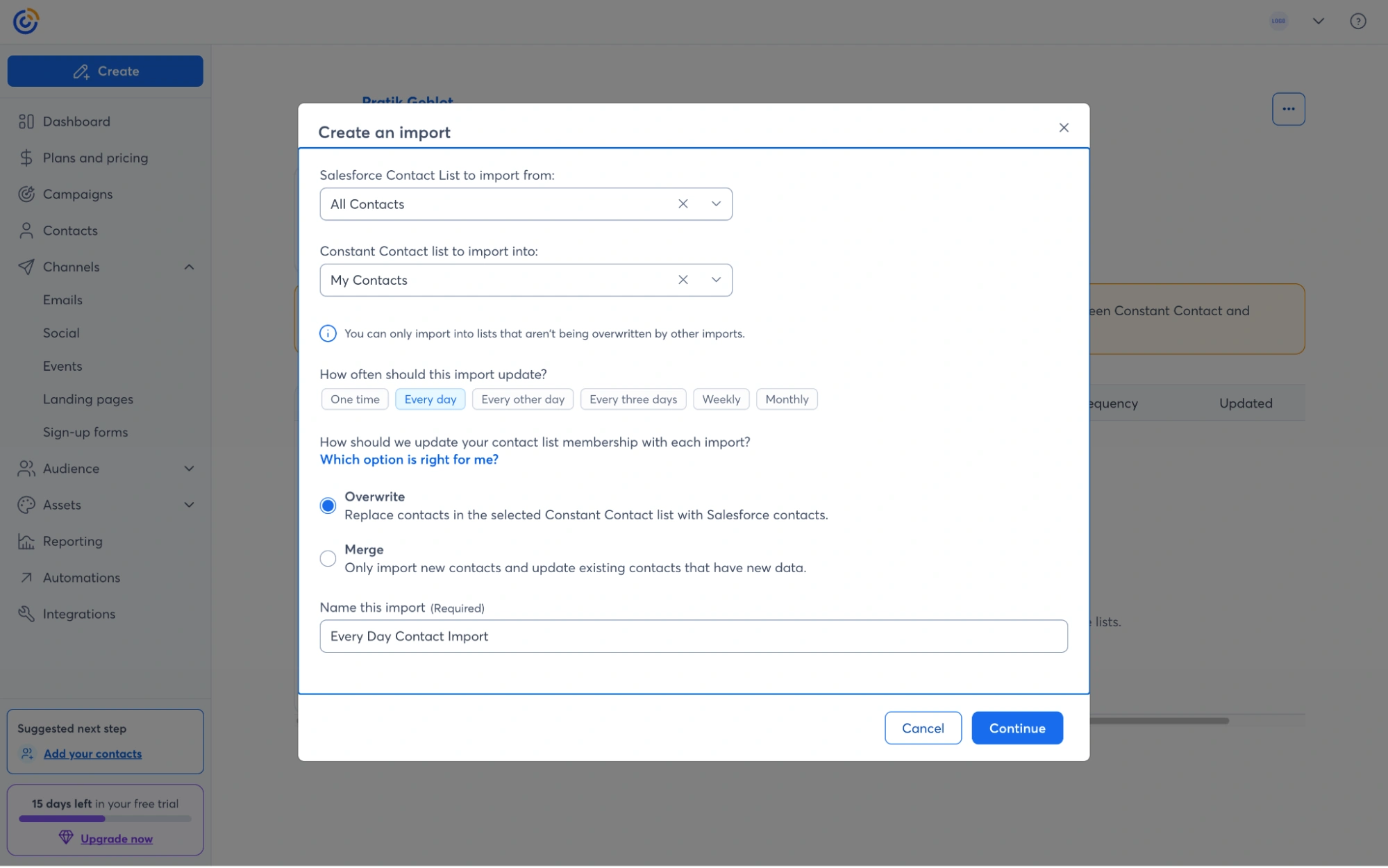
Task: Click the Continue button
Action: 1017,728
